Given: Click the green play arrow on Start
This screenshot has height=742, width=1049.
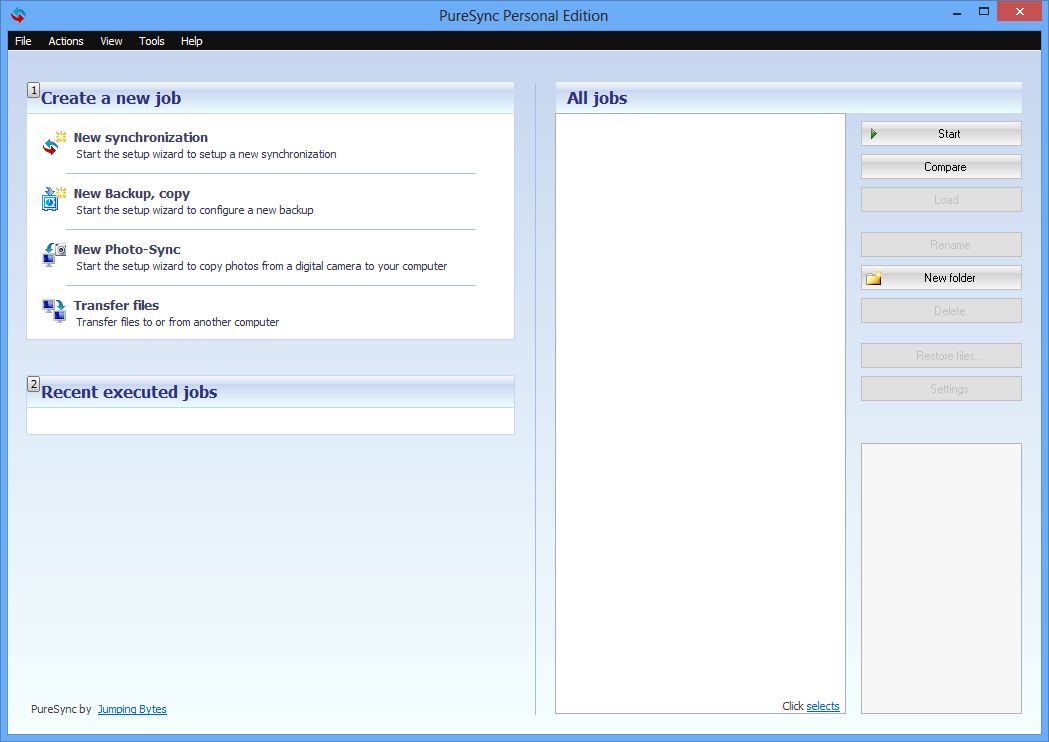Looking at the screenshot, I should pos(874,134).
